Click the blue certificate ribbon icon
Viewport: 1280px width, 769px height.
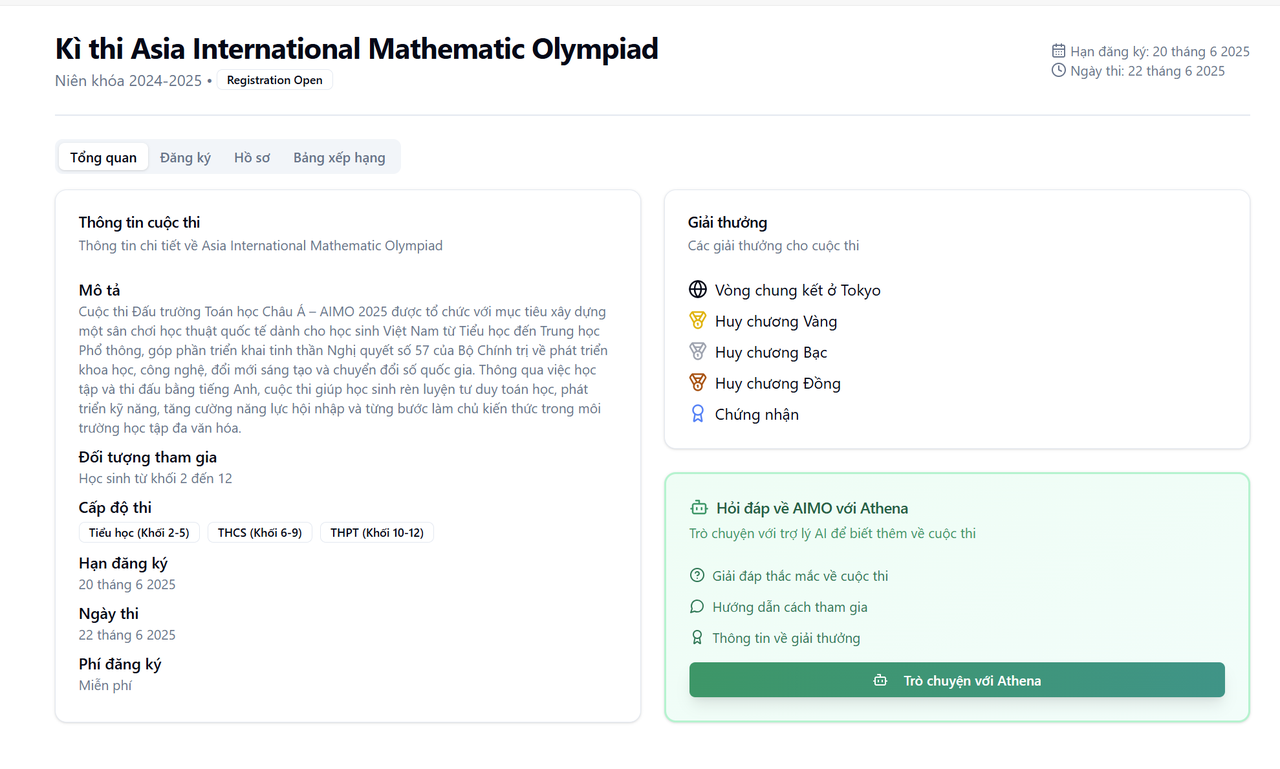[698, 414]
